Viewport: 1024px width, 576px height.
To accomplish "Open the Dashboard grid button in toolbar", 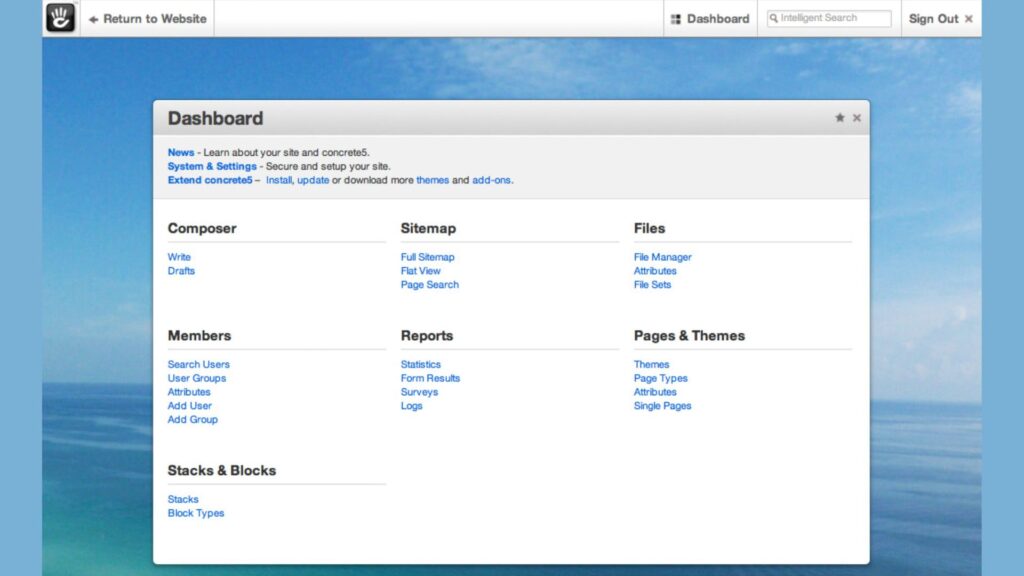I will [711, 19].
